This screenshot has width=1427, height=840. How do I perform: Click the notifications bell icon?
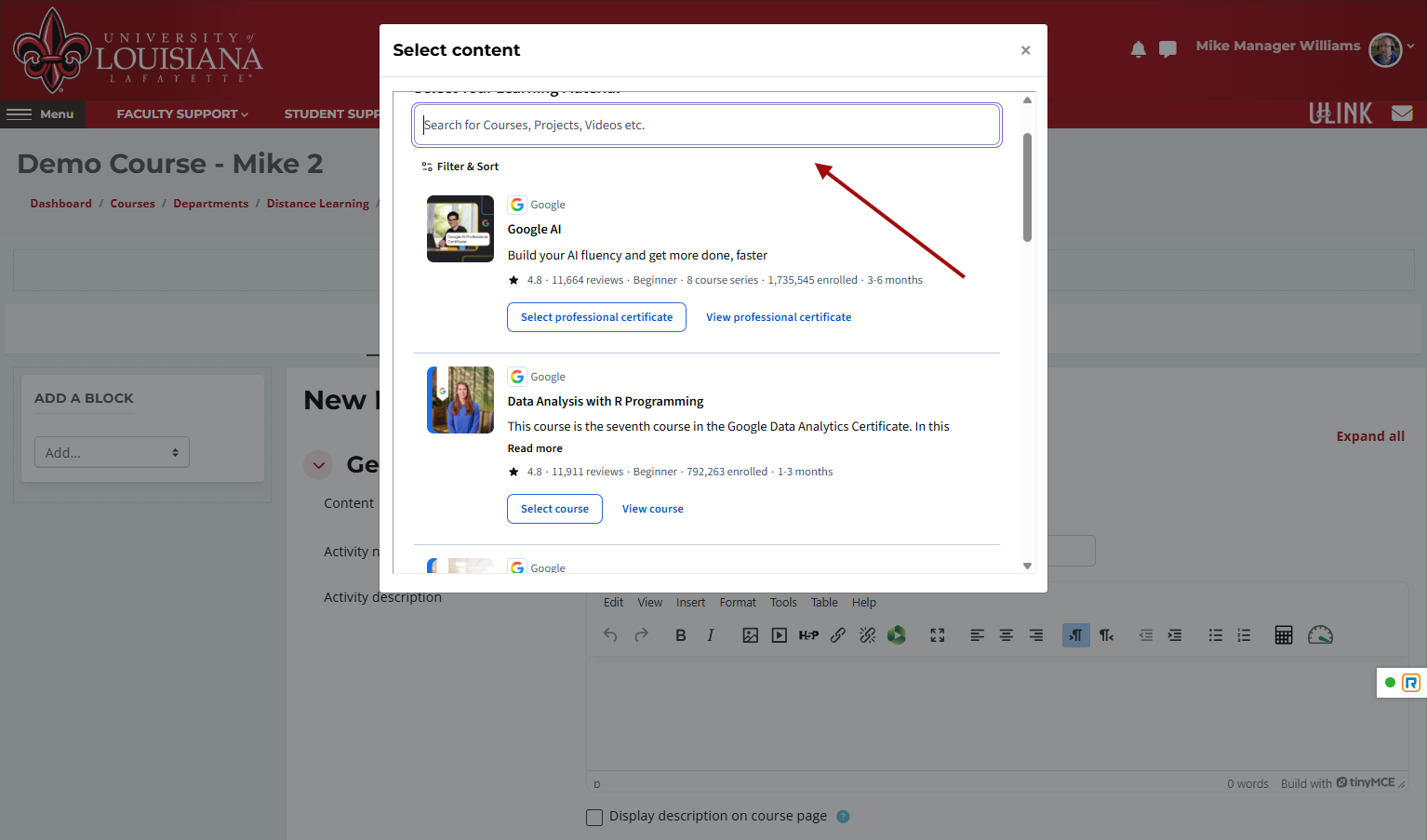pyautogui.click(x=1138, y=48)
